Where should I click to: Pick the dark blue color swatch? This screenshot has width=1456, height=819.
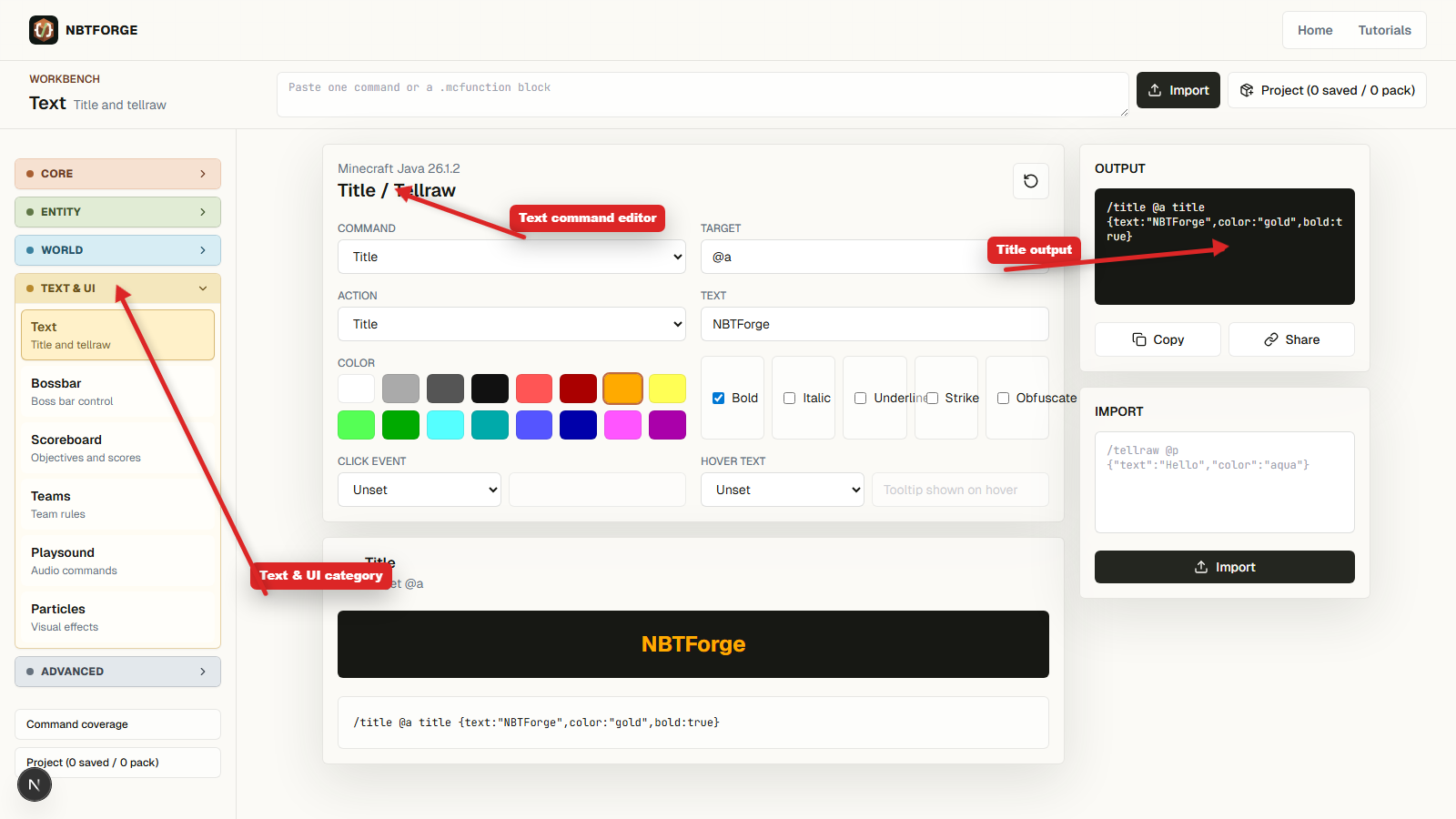578,425
